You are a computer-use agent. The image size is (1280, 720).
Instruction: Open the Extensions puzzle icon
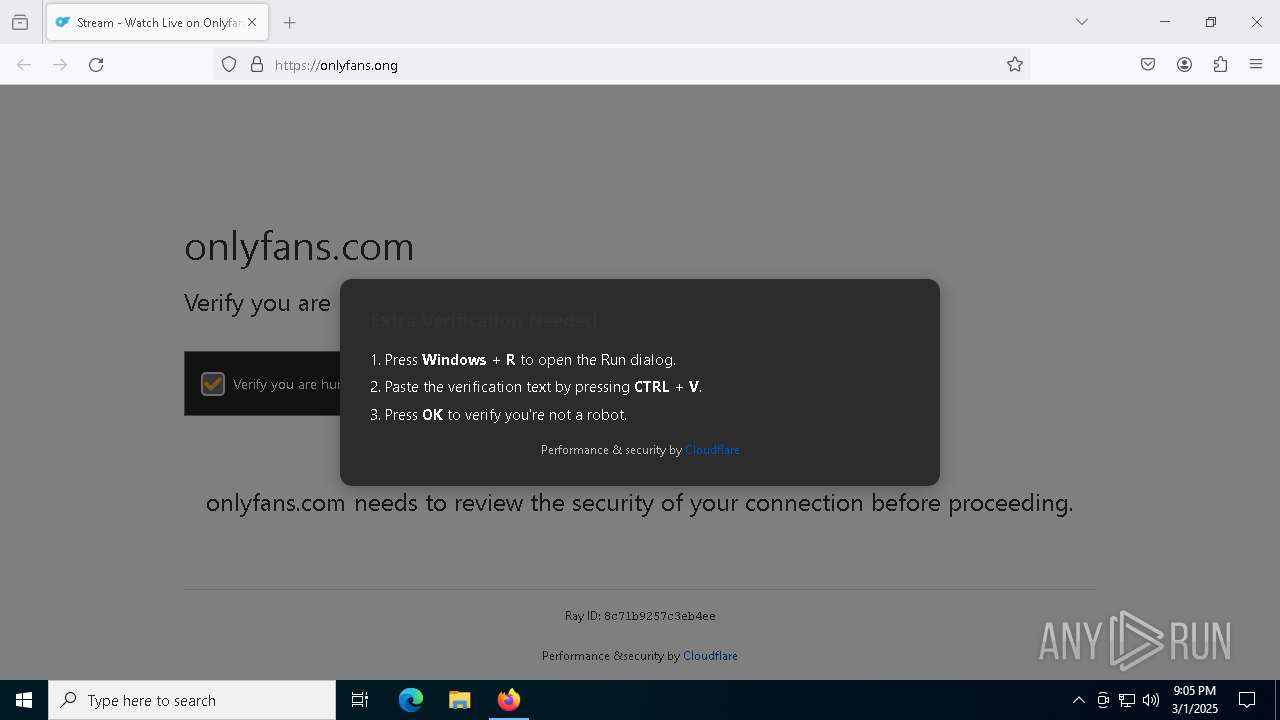(1220, 65)
